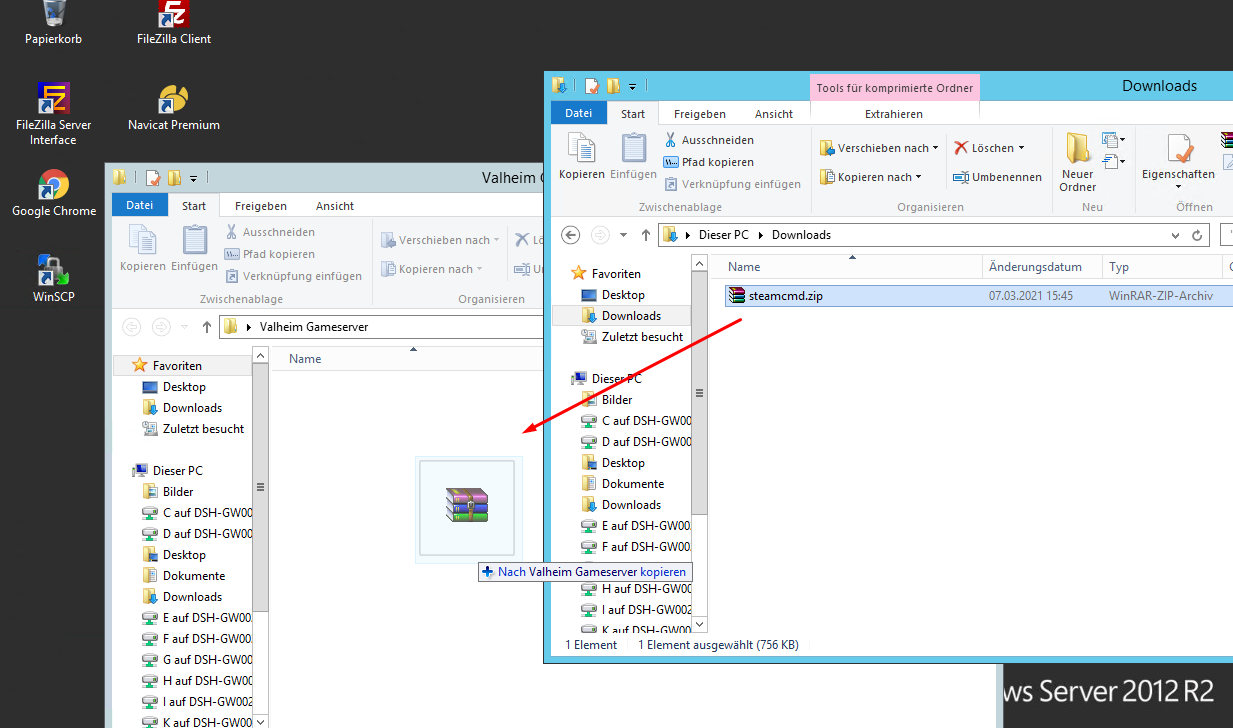The height and width of the screenshot is (728, 1233).
Task: Click Ausschneiden in the Downloads ribbon
Action: 708,140
